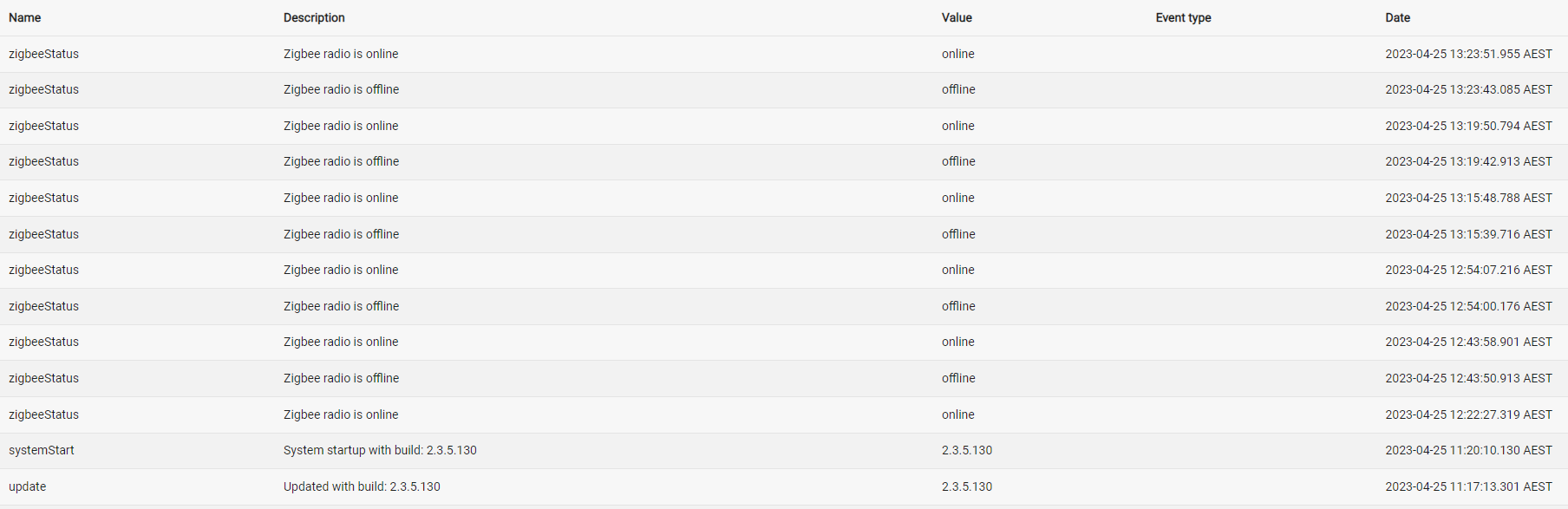Image resolution: width=1568 pixels, height=509 pixels.
Task: Click 'Zigbee radio is online' at 13:15:48.788
Action: point(341,198)
